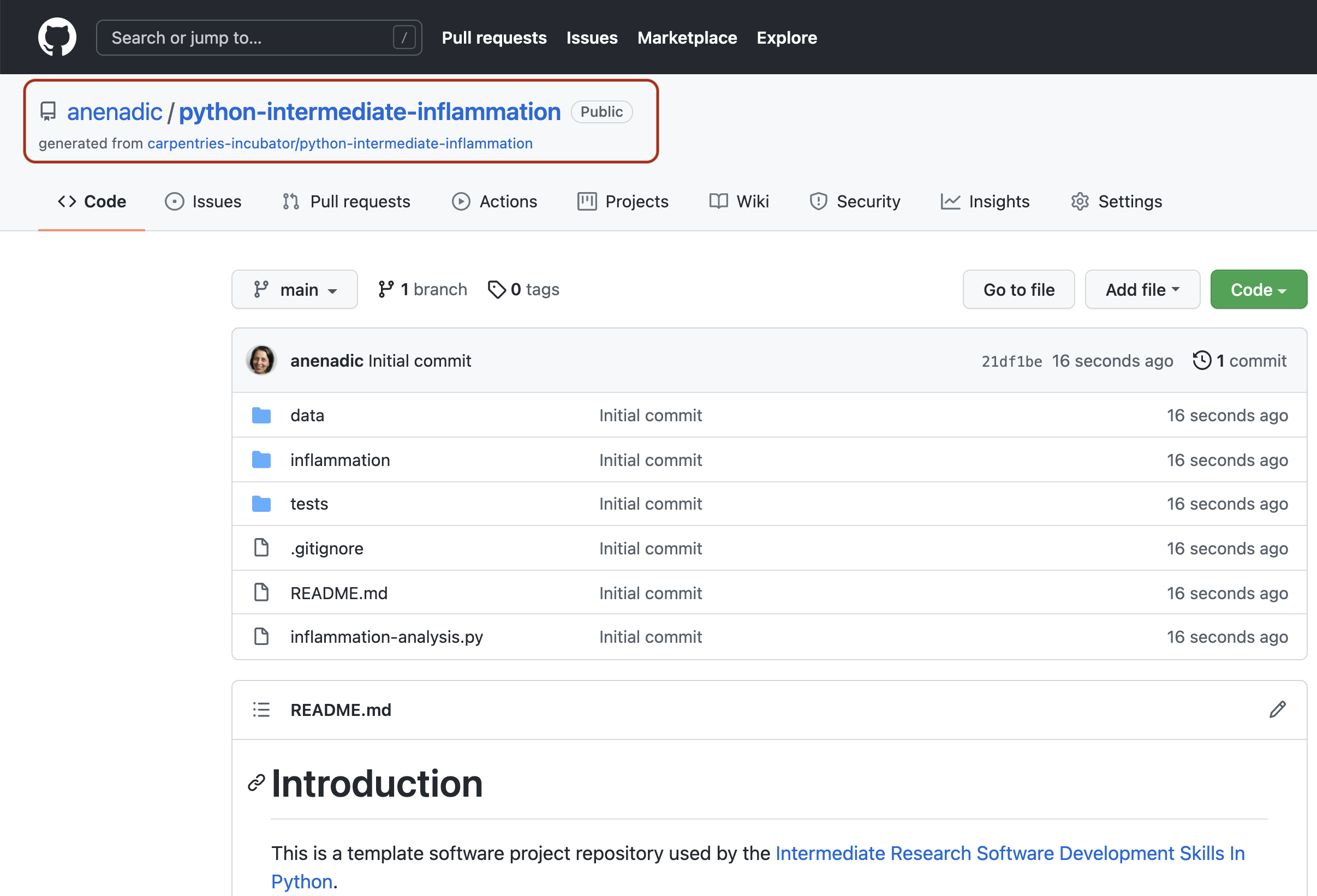Viewport: 1317px width, 896px height.
Task: Click the Go to file button
Action: click(x=1019, y=289)
